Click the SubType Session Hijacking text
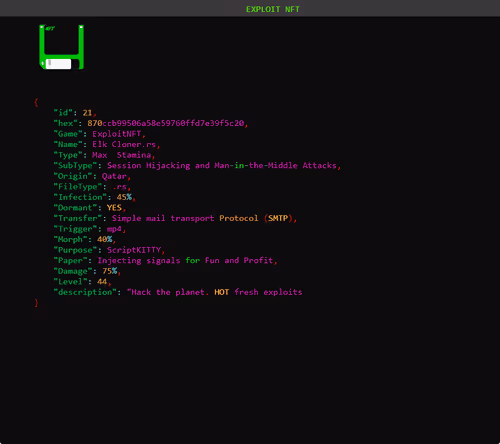Screen dimensions: 500x444 149,166
